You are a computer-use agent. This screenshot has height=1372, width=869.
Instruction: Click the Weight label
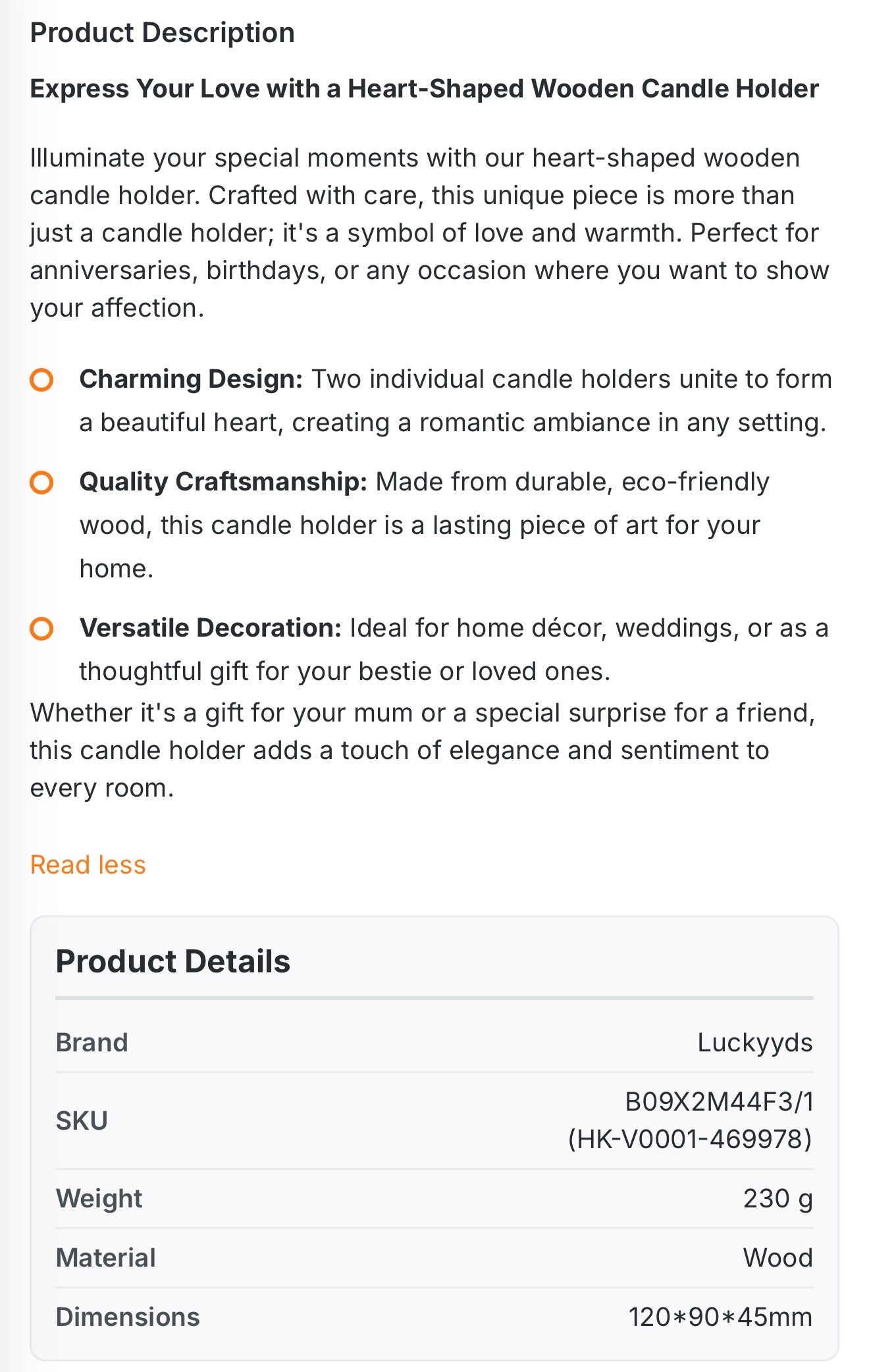click(99, 1199)
